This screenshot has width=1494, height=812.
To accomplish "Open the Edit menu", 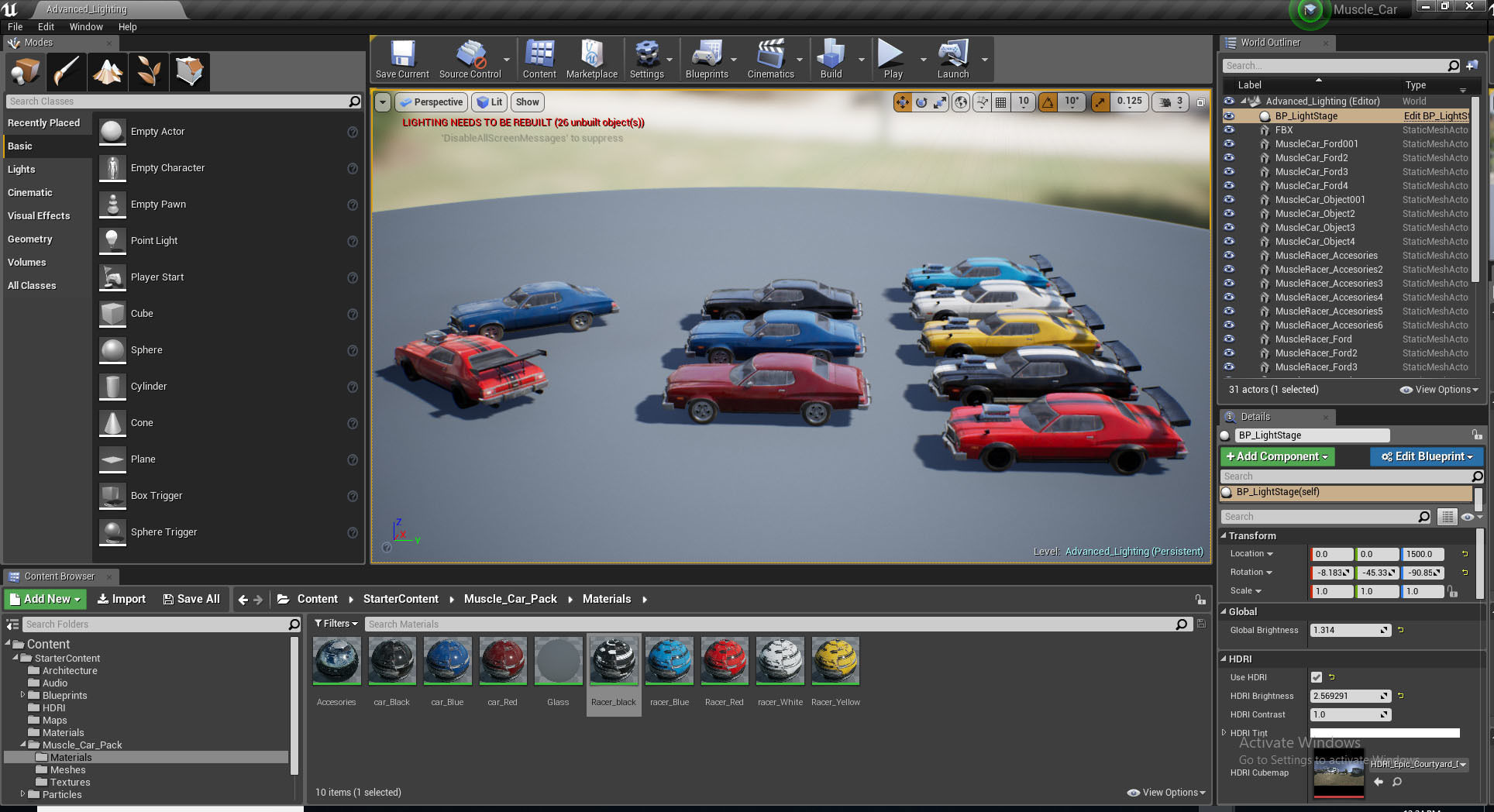I will (x=46, y=26).
